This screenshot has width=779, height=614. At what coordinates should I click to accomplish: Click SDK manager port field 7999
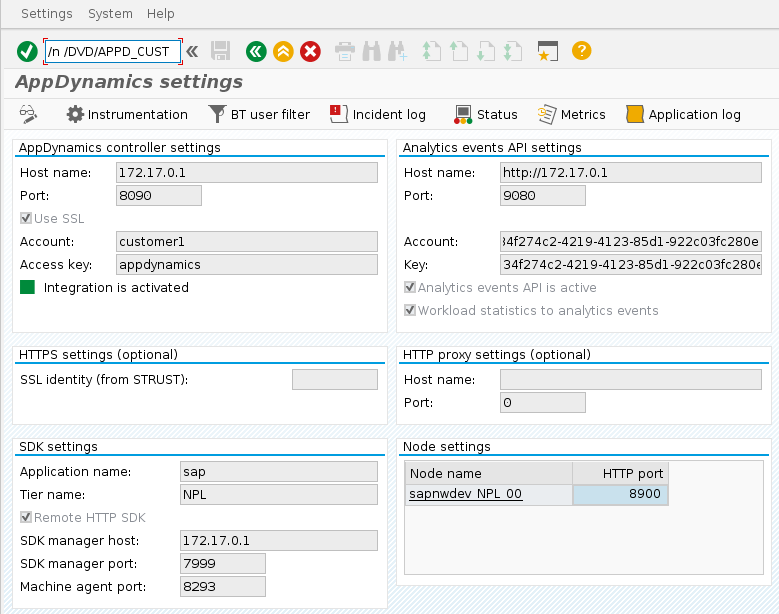click(223, 563)
